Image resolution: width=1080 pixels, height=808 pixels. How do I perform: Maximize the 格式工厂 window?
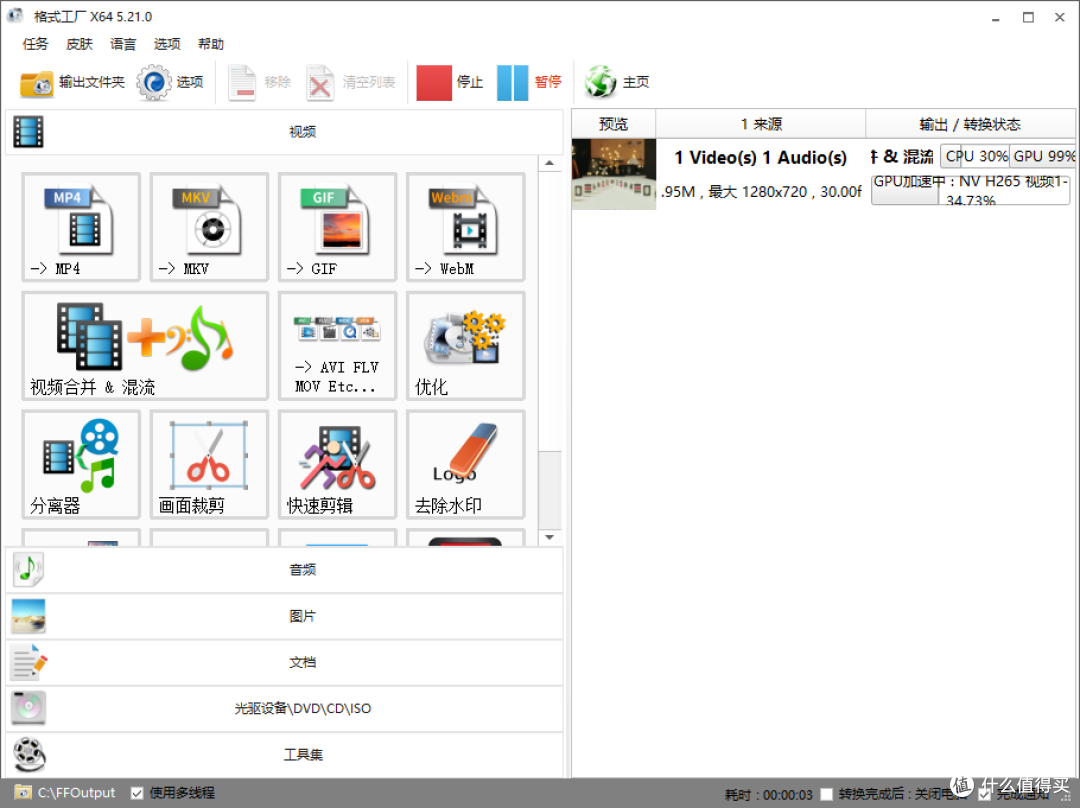pyautogui.click(x=1028, y=18)
